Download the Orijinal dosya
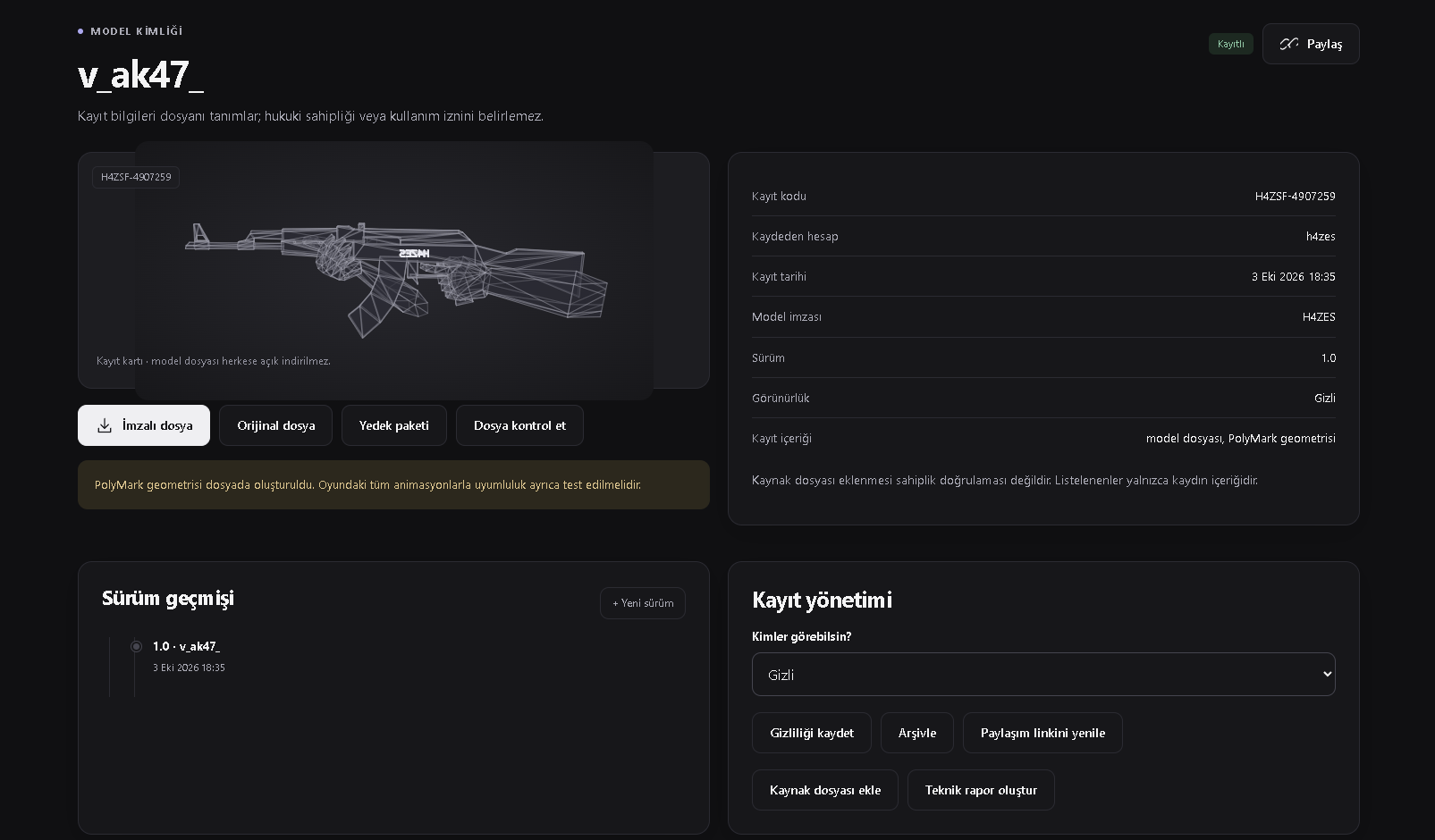The height and width of the screenshot is (840, 1435). pos(275,425)
